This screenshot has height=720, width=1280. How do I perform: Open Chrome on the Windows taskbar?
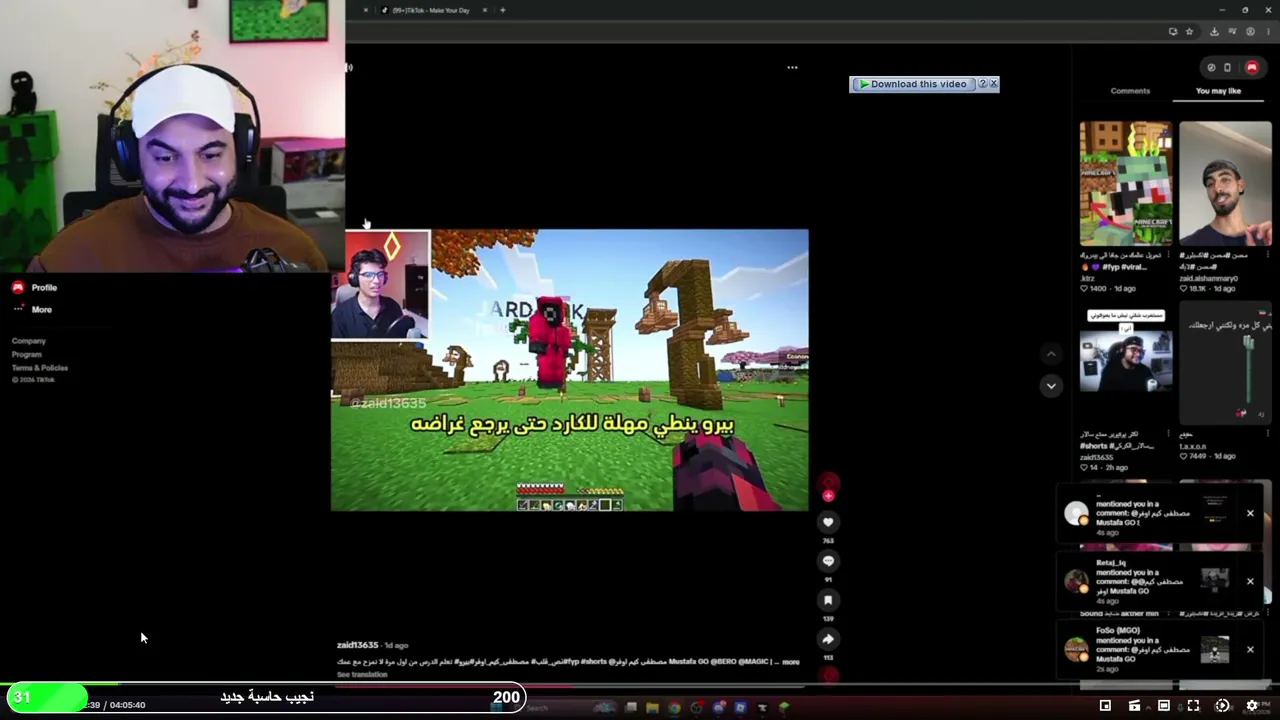coord(675,708)
